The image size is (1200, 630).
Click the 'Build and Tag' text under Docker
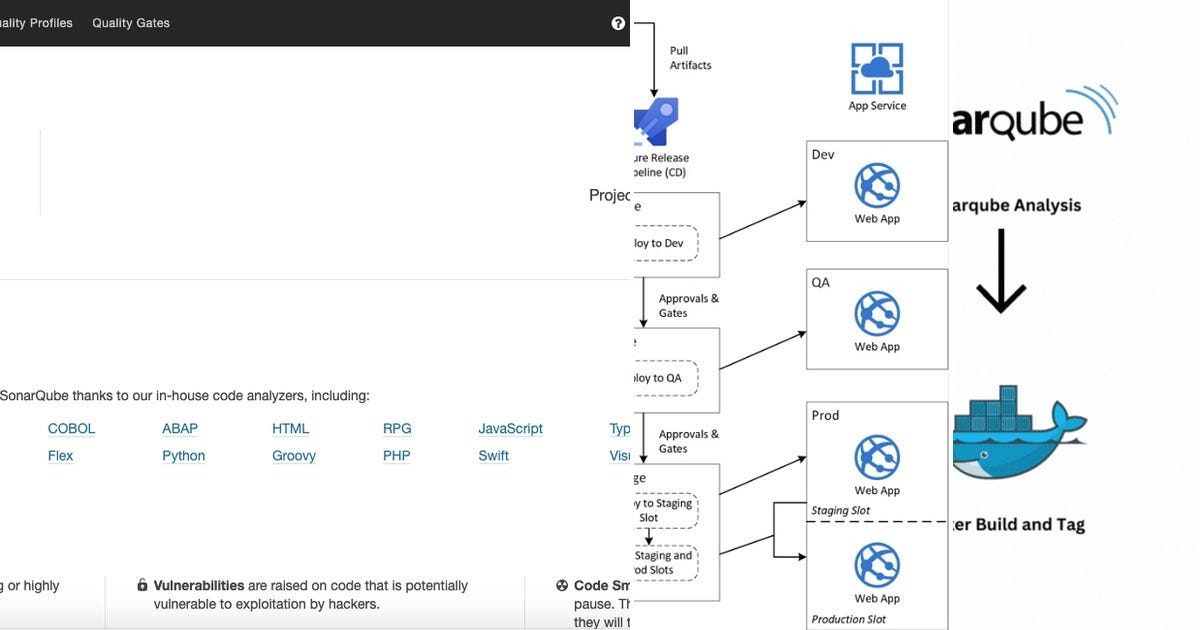click(1030, 525)
